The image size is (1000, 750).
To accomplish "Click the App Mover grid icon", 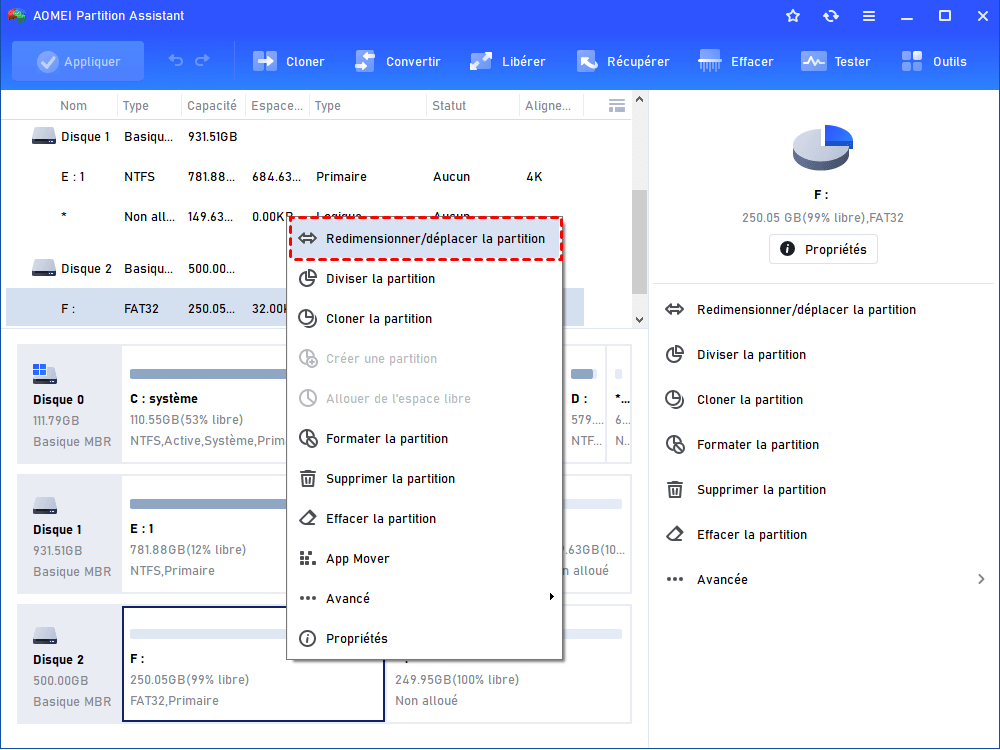I will pos(308,559).
